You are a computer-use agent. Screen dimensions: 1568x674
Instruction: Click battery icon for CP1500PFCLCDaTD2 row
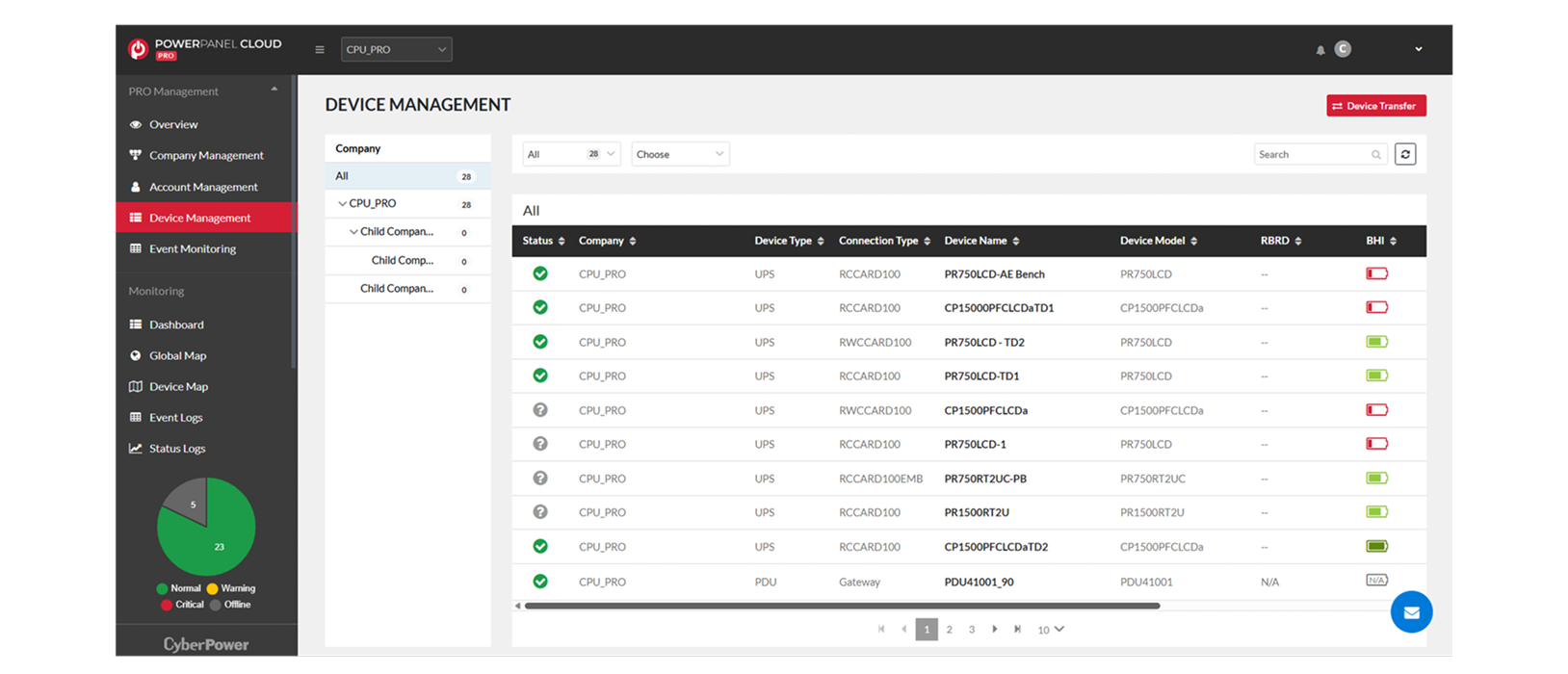pyautogui.click(x=1376, y=546)
